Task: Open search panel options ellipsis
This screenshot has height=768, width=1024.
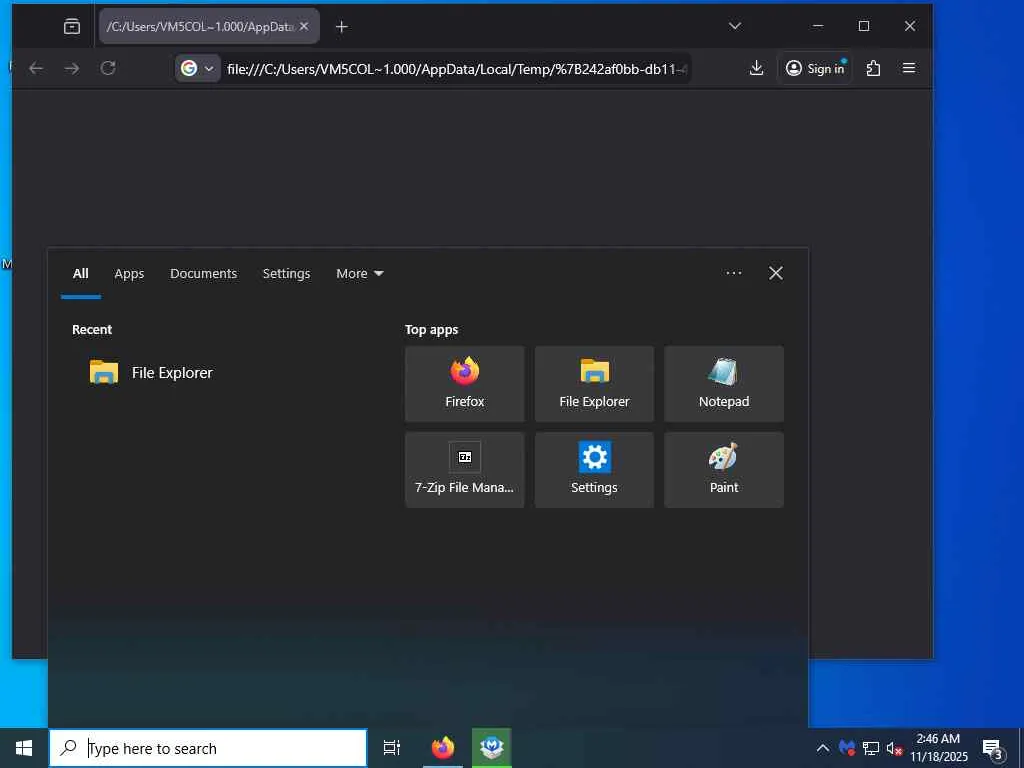Action: coord(733,273)
